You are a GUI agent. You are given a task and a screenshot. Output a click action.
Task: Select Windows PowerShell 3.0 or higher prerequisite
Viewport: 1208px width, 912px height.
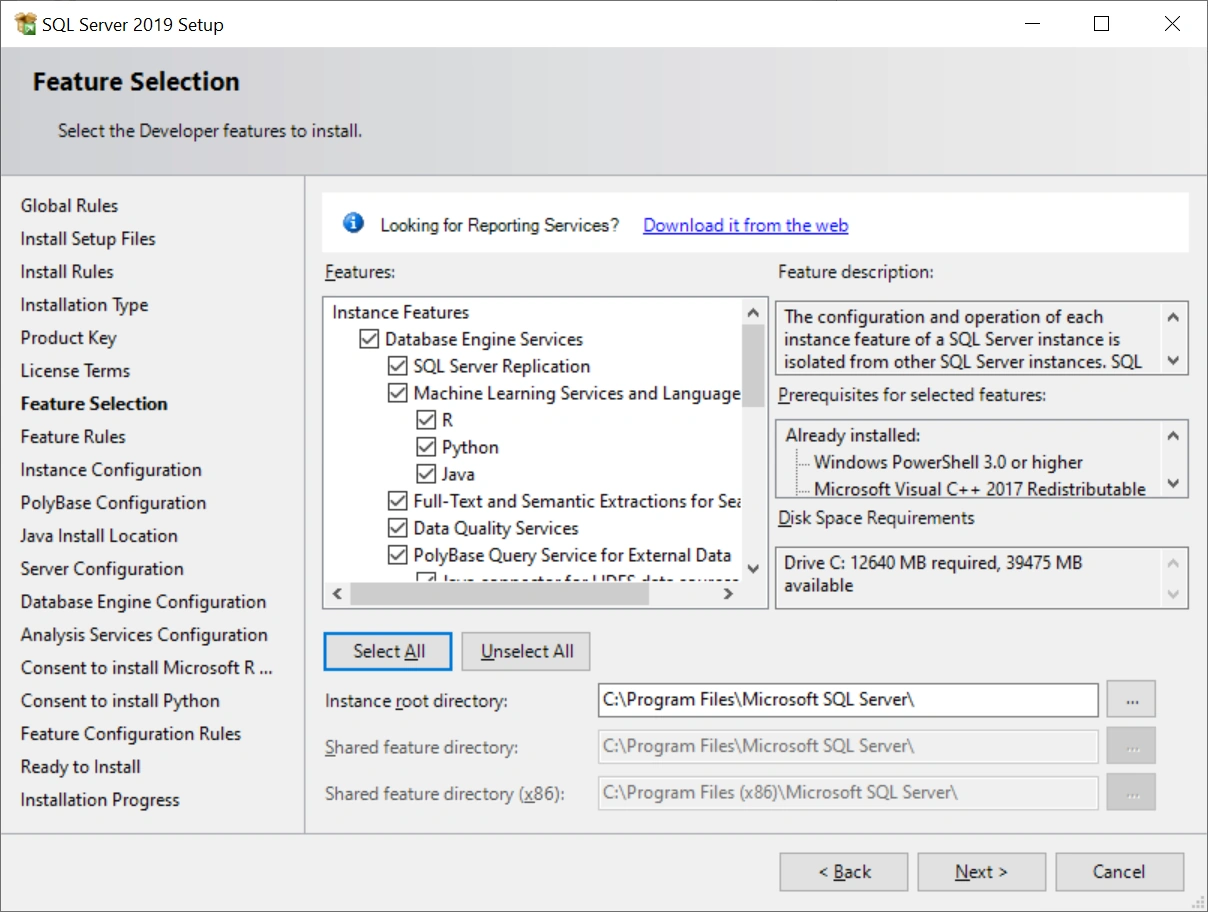pos(948,462)
